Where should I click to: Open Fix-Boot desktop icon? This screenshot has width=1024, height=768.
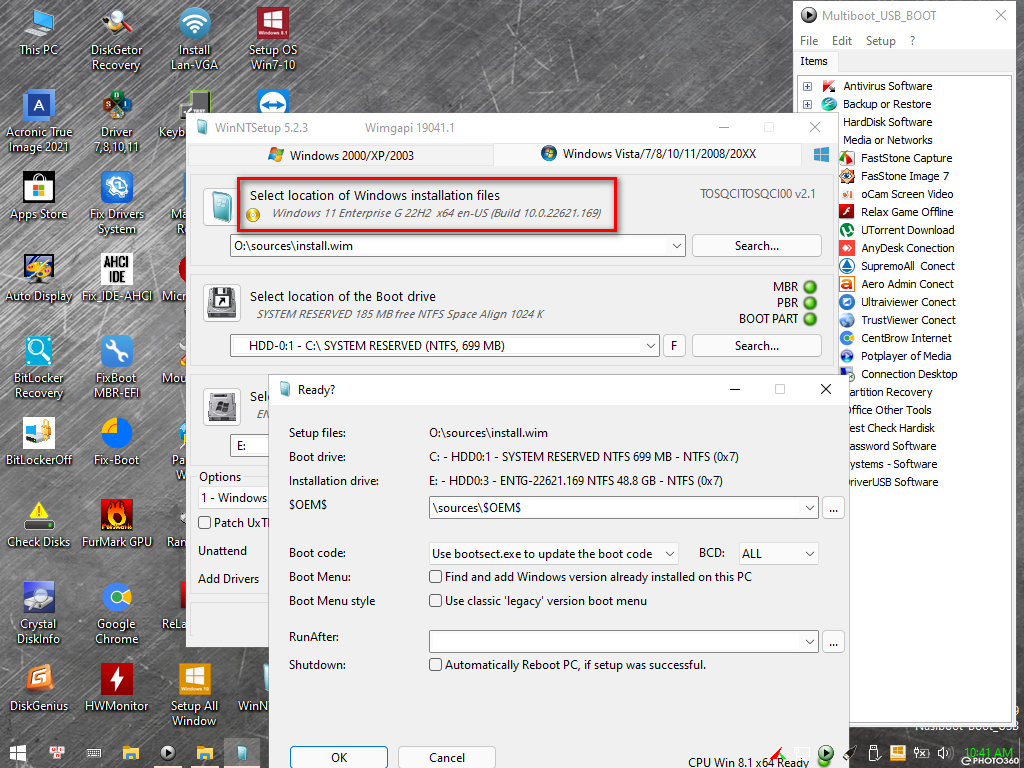click(117, 442)
